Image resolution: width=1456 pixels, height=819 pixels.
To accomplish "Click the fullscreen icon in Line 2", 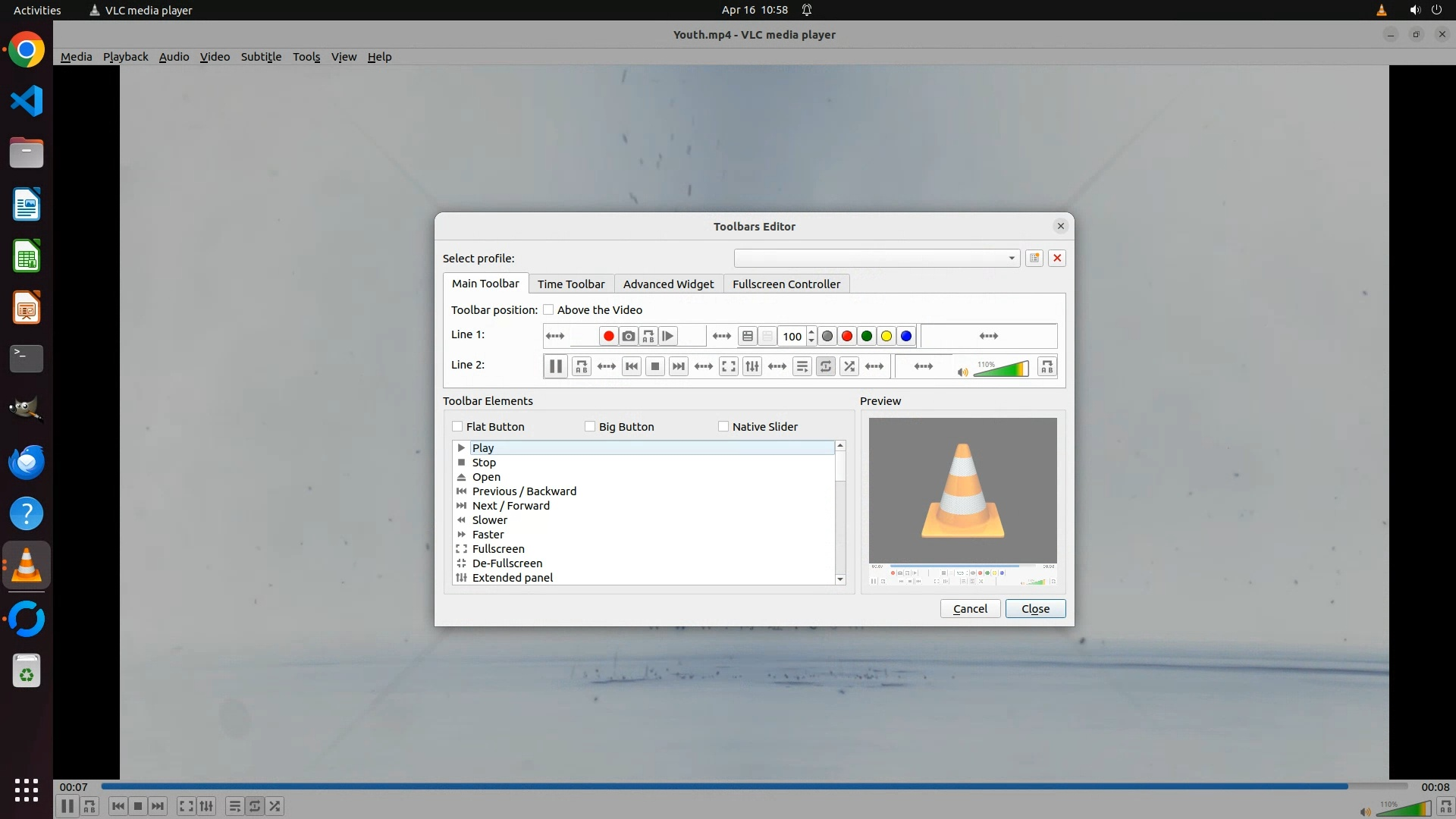I will coord(728,366).
